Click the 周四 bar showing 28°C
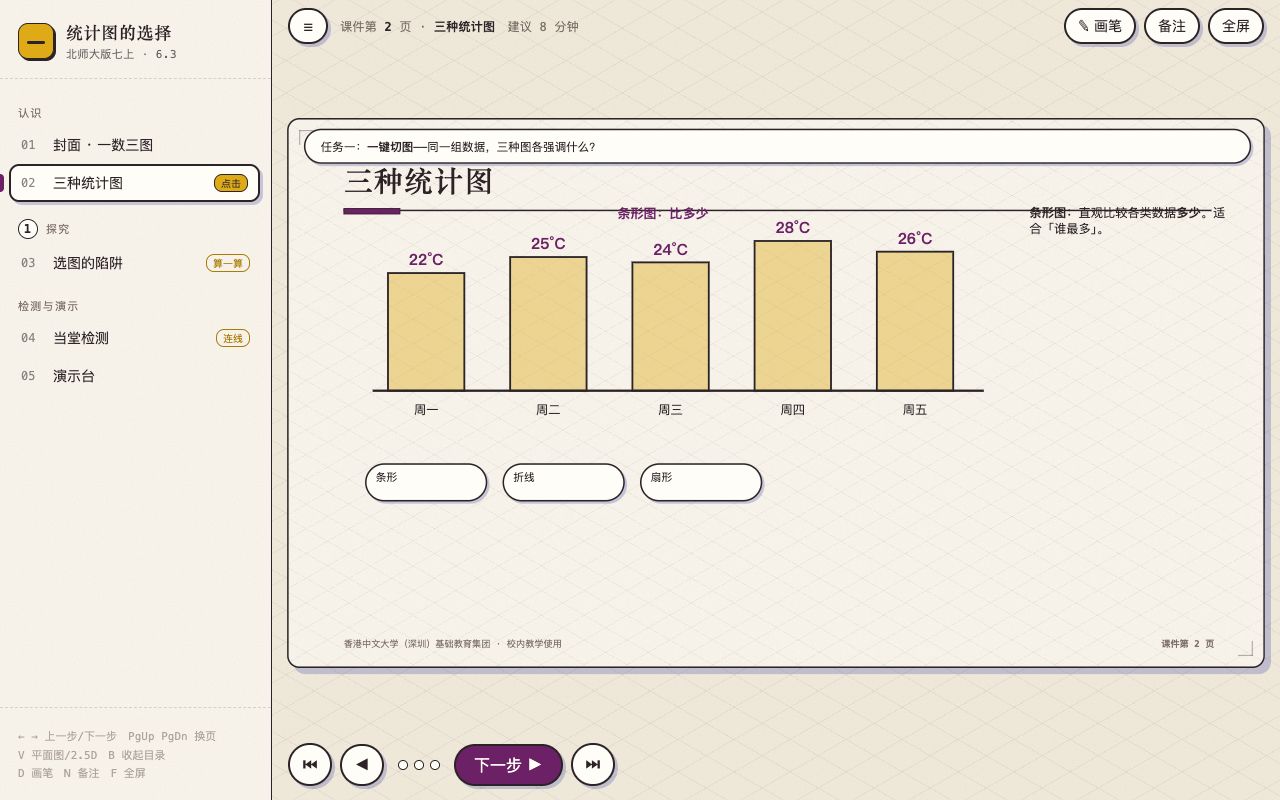The image size is (1280, 800). tap(793, 316)
